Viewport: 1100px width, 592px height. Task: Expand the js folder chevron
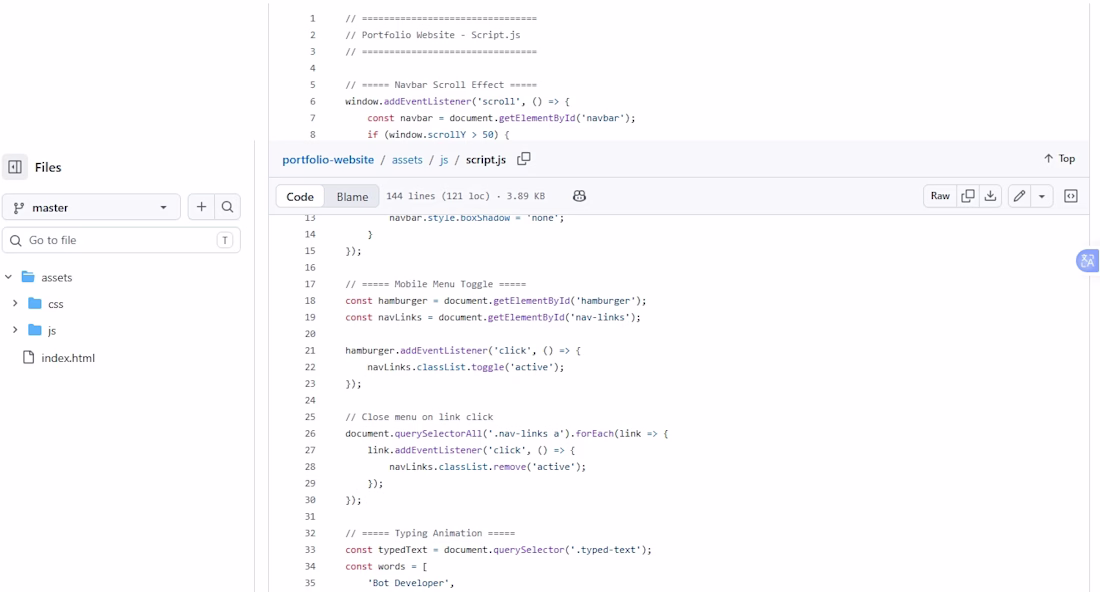[15, 330]
